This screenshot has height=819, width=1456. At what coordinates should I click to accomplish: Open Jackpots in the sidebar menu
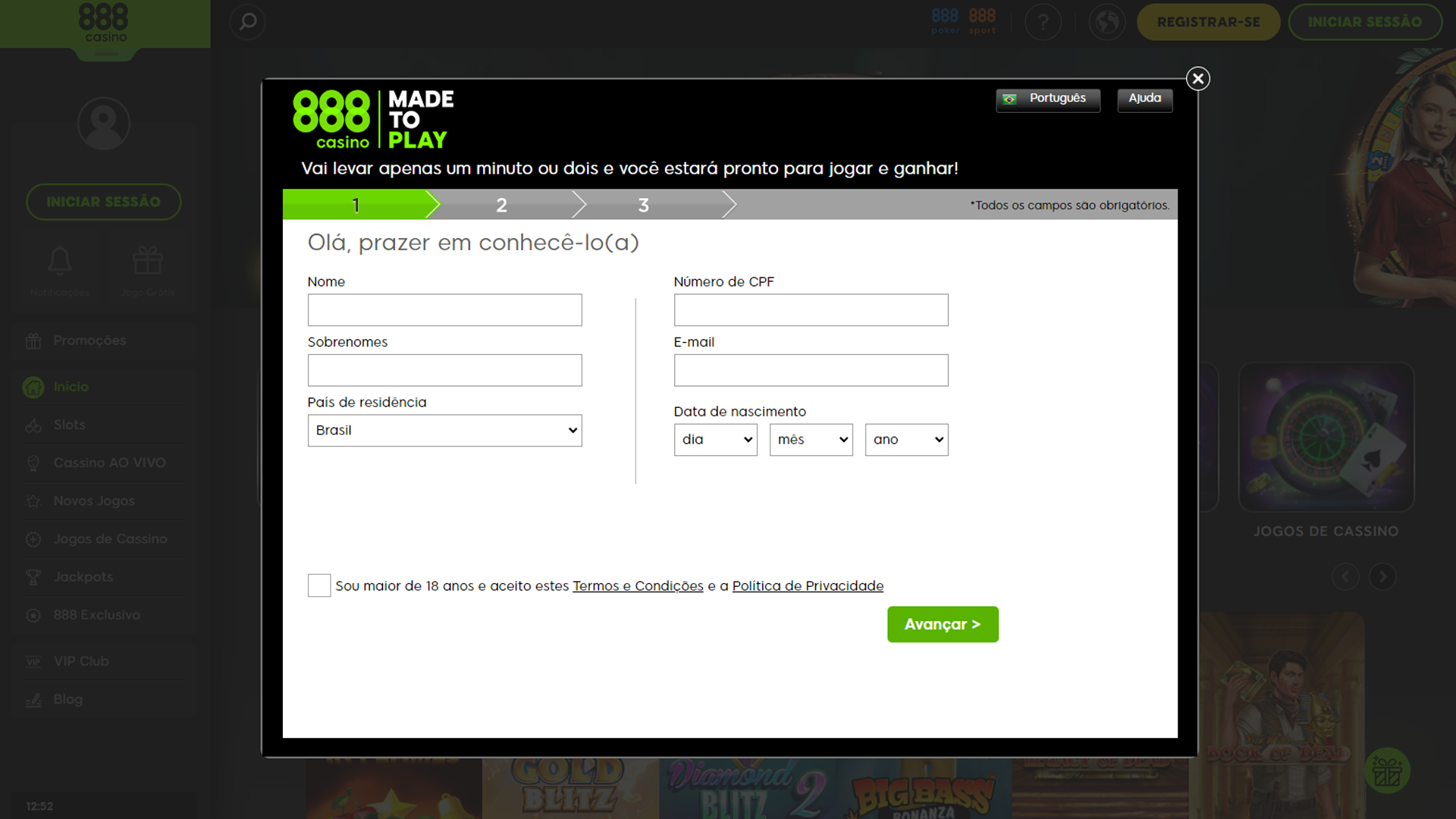tap(83, 577)
